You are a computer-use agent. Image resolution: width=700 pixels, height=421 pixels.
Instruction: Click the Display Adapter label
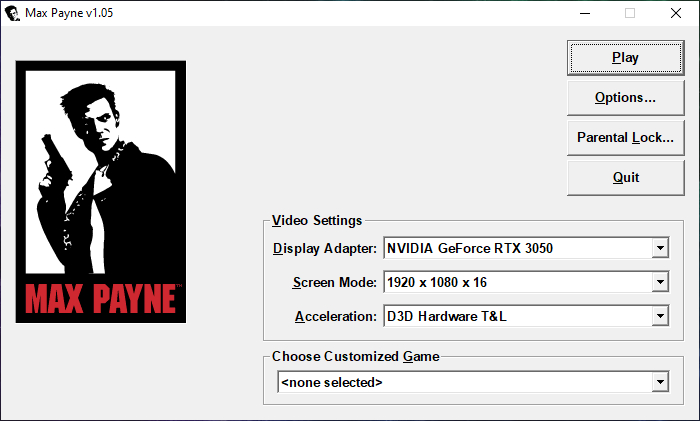click(x=324, y=248)
